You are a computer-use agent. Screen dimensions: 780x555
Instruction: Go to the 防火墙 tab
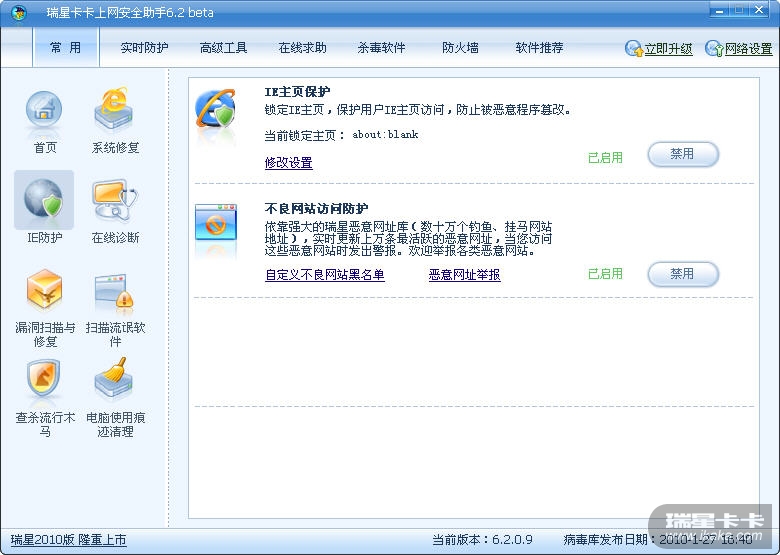point(461,48)
